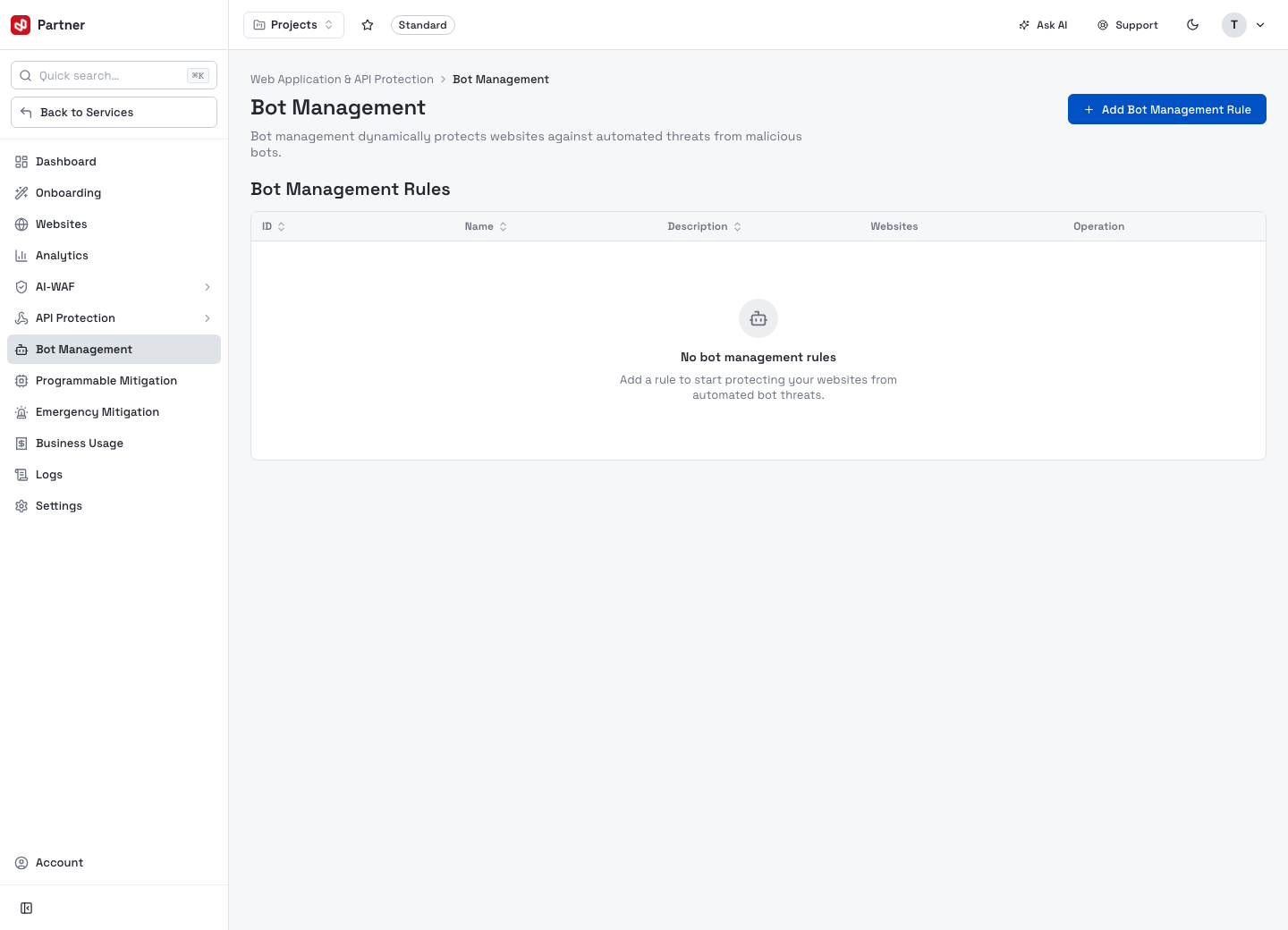Click the Partner logo icon

tap(21, 25)
